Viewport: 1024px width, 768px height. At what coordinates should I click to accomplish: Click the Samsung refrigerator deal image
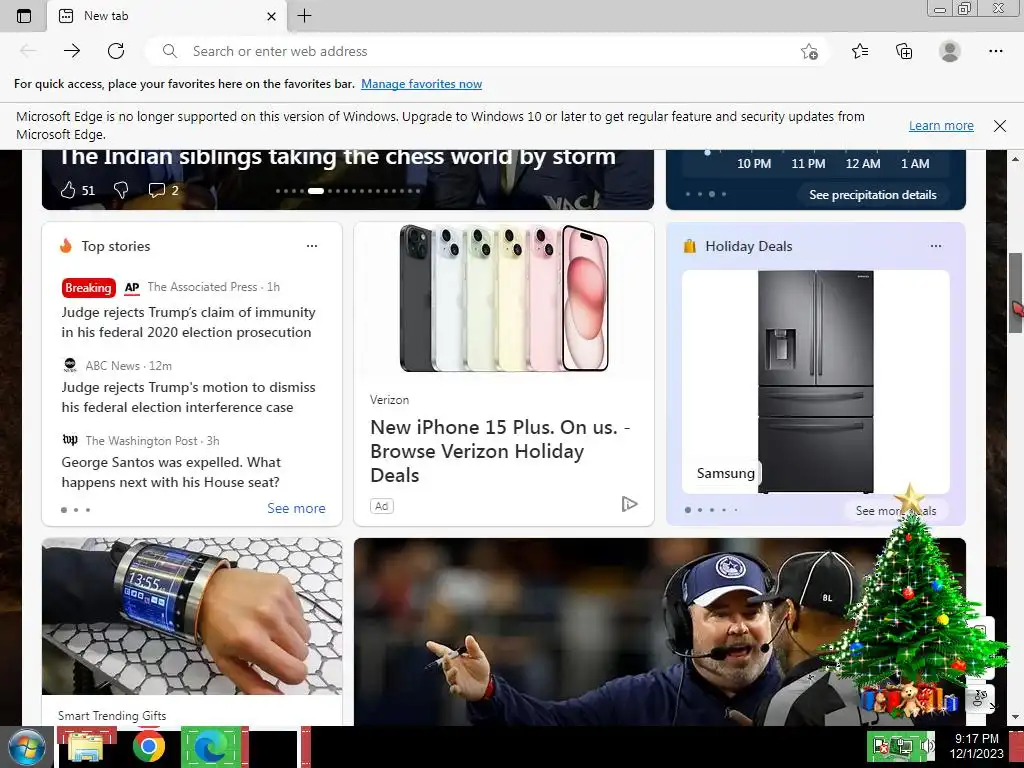[816, 381]
